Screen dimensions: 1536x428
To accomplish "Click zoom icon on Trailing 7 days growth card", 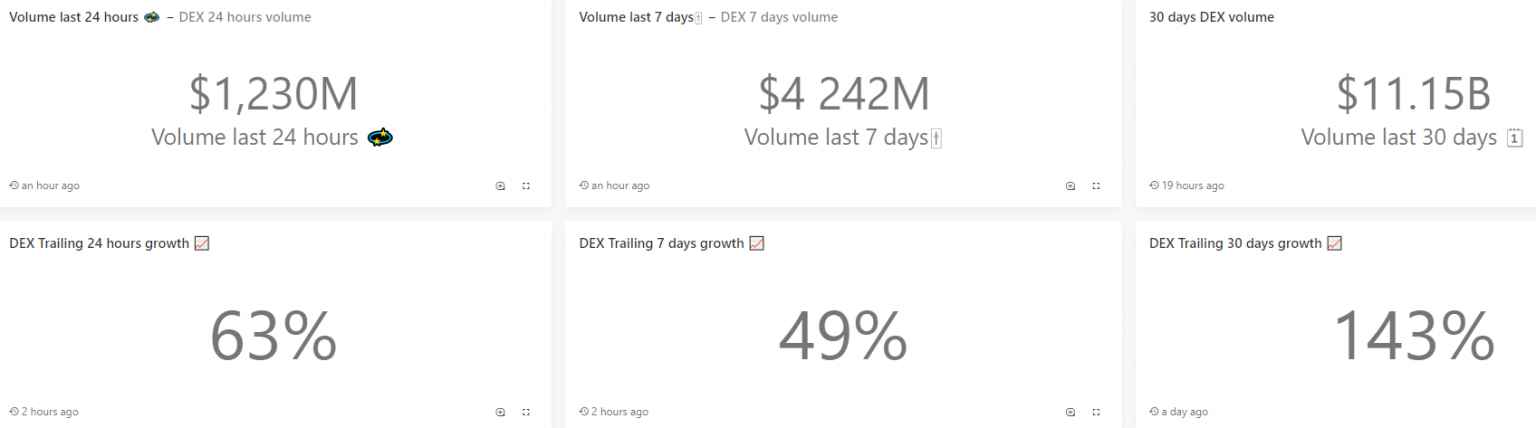I will (x=1071, y=412).
